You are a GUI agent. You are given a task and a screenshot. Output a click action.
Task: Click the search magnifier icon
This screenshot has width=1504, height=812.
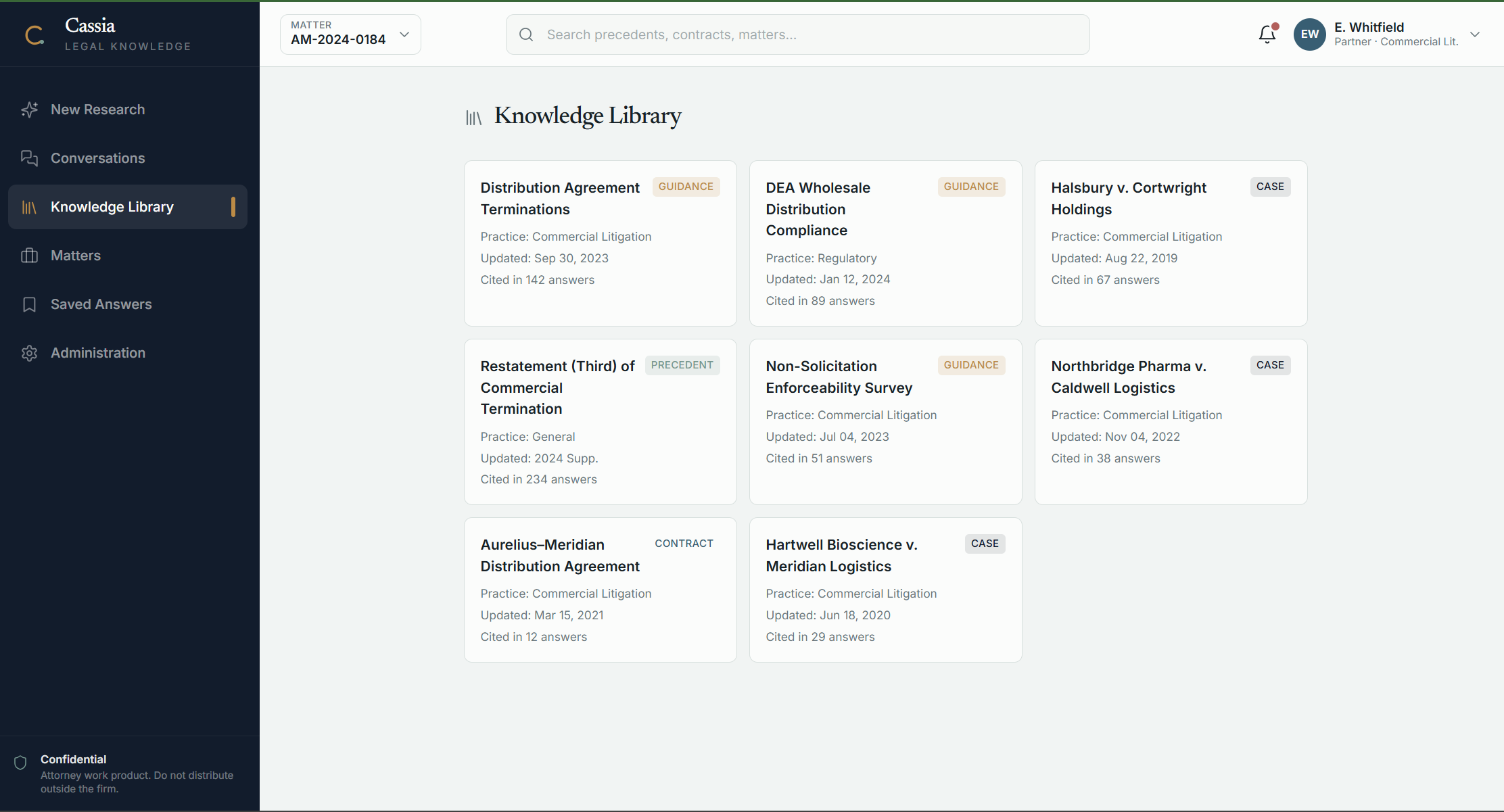click(x=526, y=34)
